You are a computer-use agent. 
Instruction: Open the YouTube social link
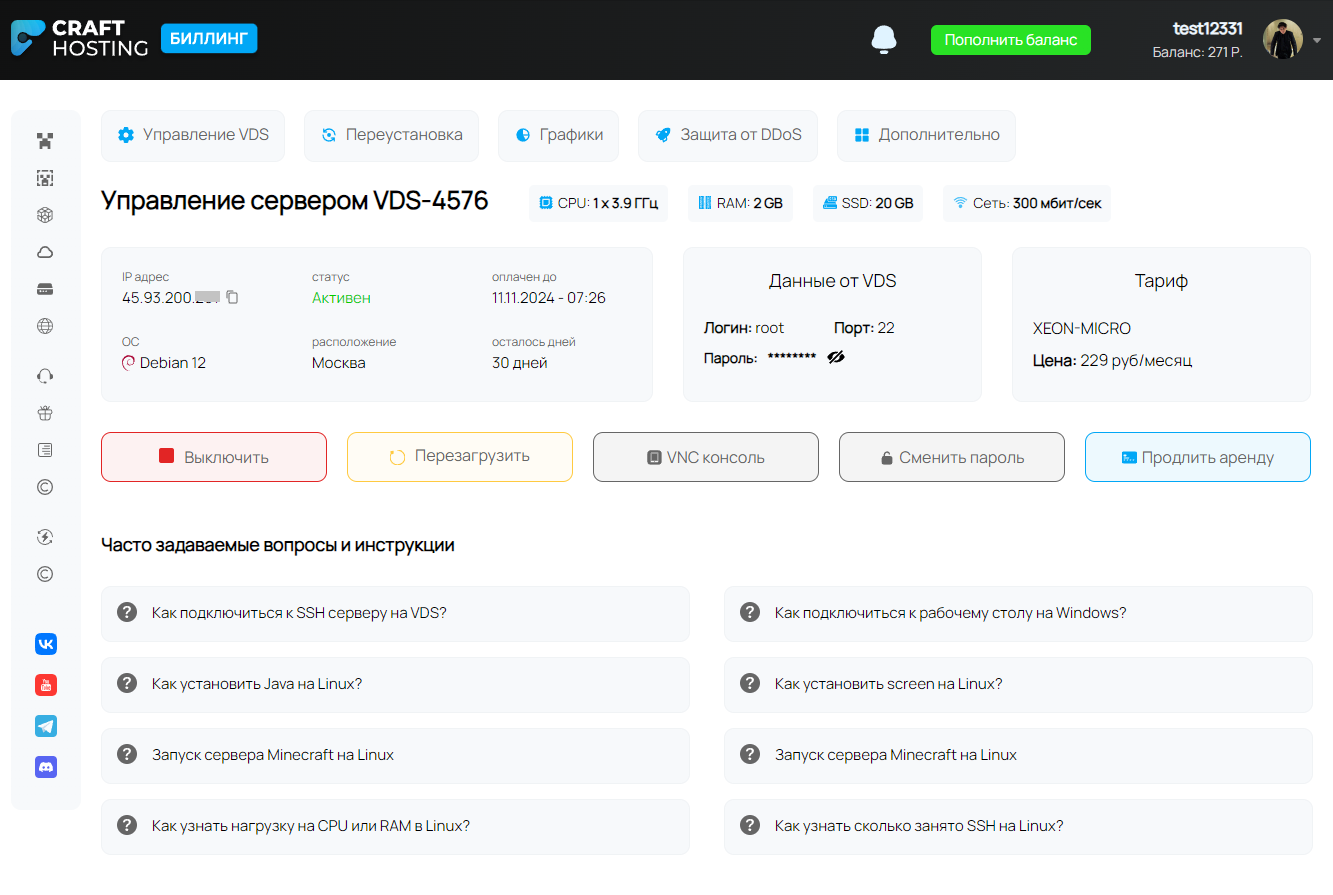tap(46, 685)
